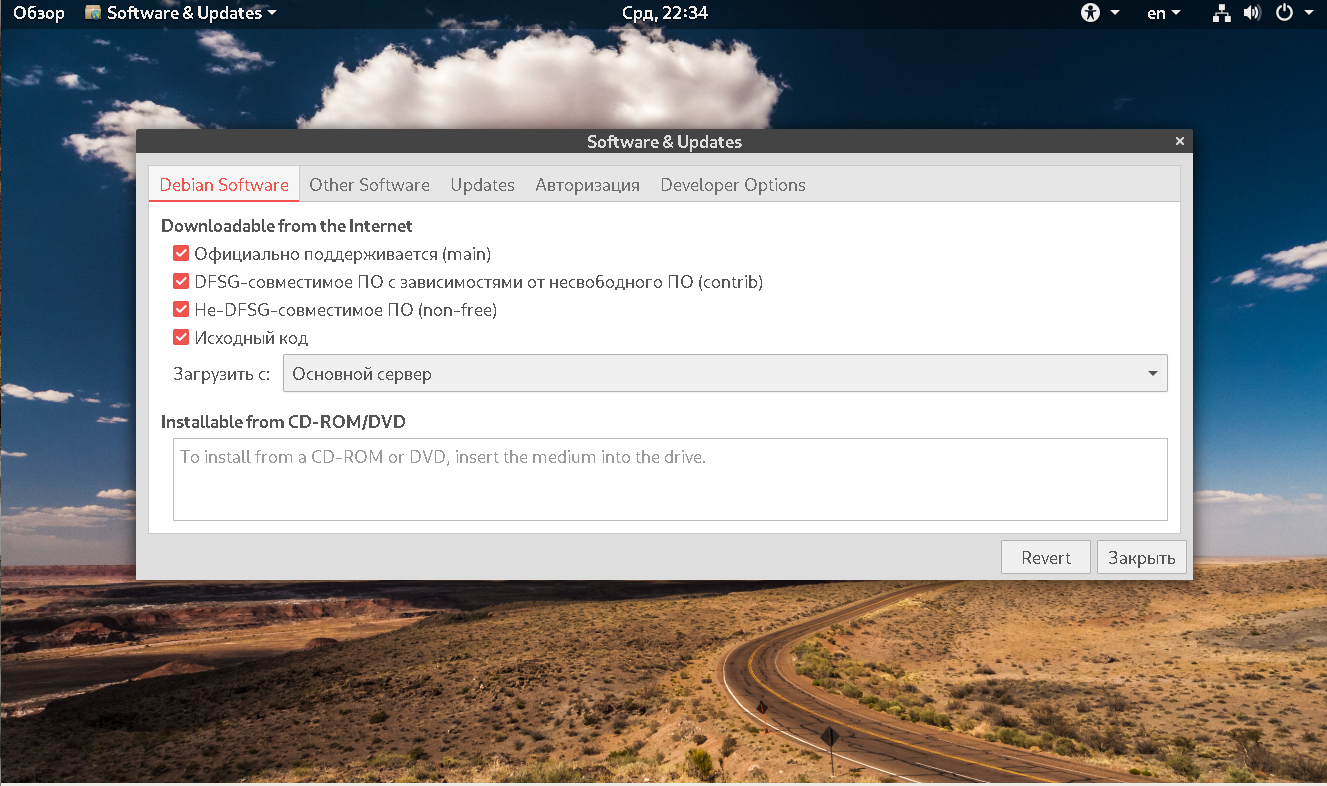1327x786 pixels.
Task: Toggle Официально поддерживается (main) checkbox
Action: pyautogui.click(x=181, y=254)
